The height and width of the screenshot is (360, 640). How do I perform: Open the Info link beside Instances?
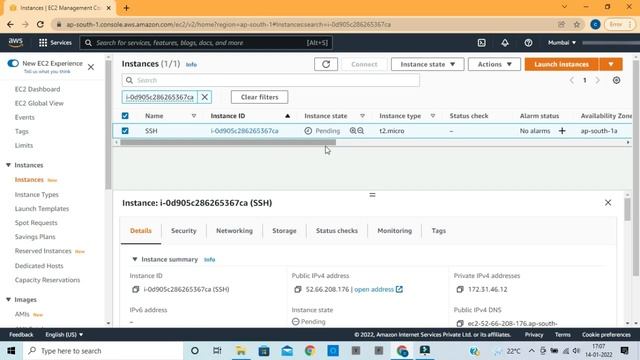point(191,64)
